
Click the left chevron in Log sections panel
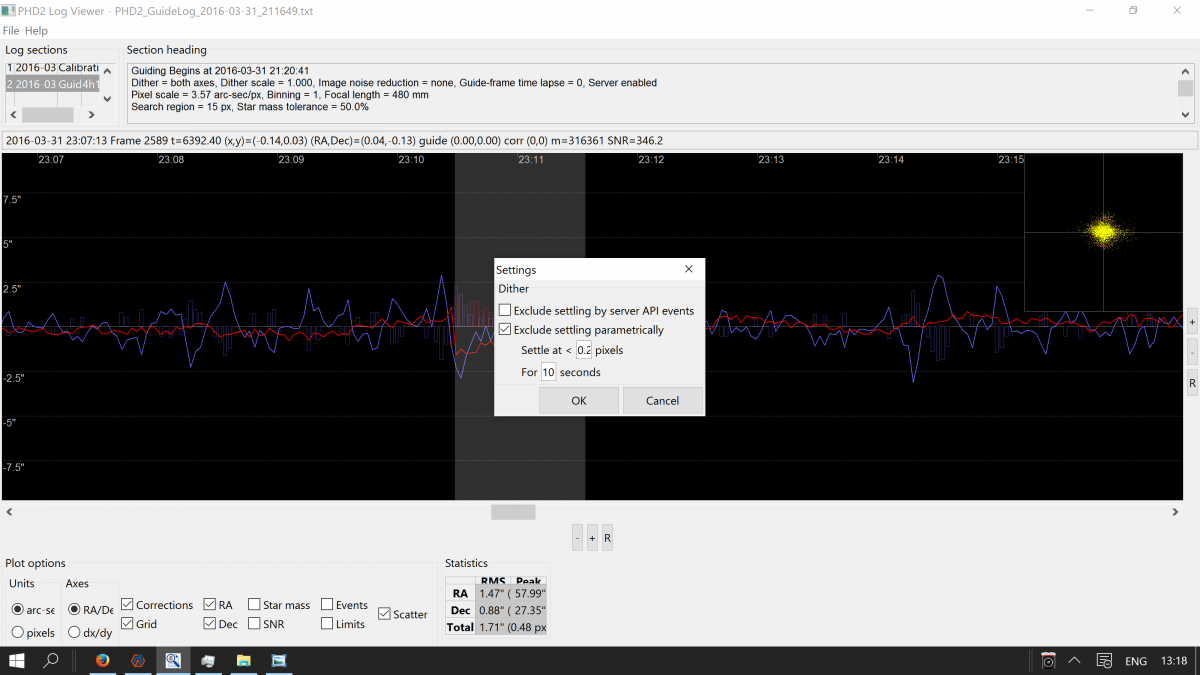(11, 115)
